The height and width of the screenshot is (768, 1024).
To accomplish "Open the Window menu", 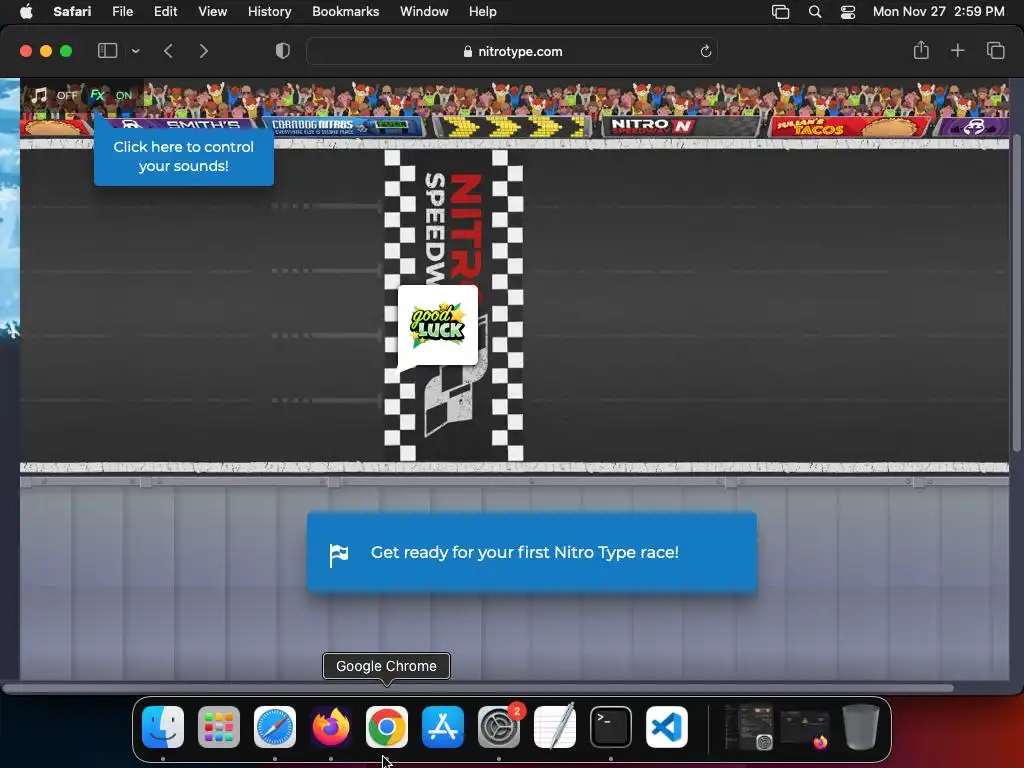I will pyautogui.click(x=424, y=11).
